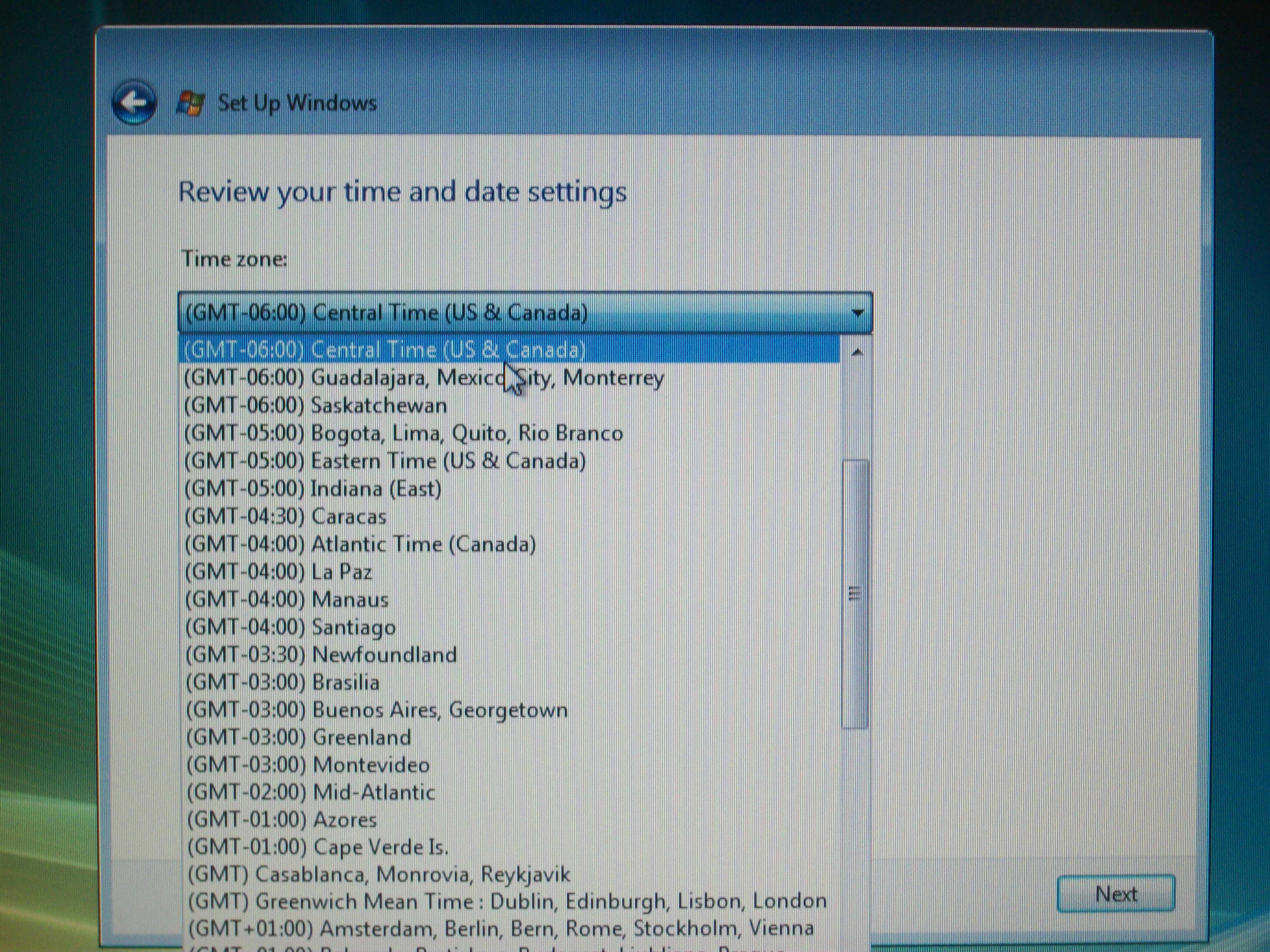
Task: Select Atlantic Time (Canada)
Action: click(x=510, y=544)
